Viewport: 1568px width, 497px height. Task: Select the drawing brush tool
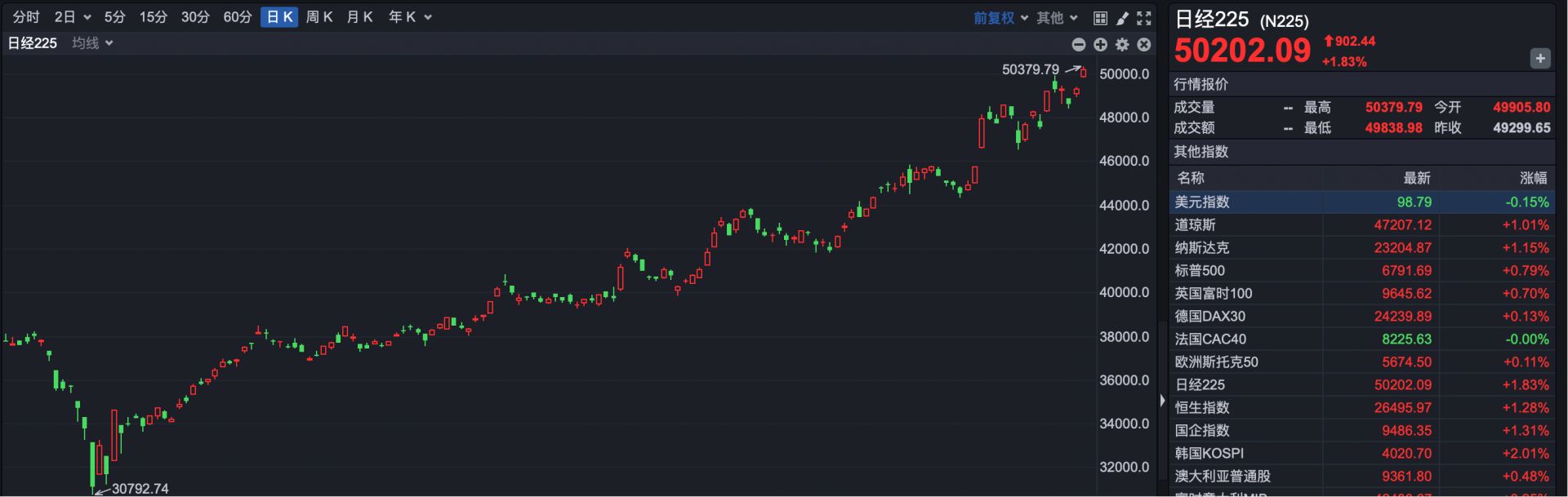tap(1122, 18)
